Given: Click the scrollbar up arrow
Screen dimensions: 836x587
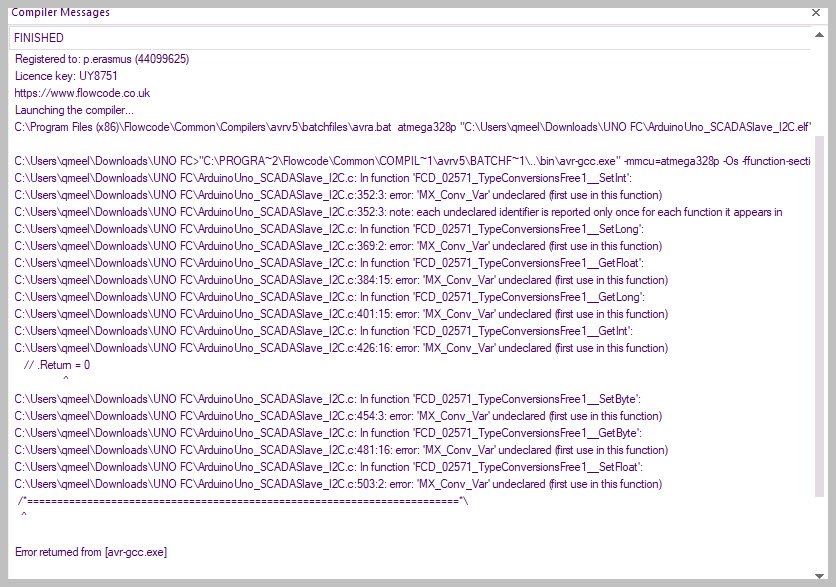Looking at the screenshot, I should click(x=817, y=33).
